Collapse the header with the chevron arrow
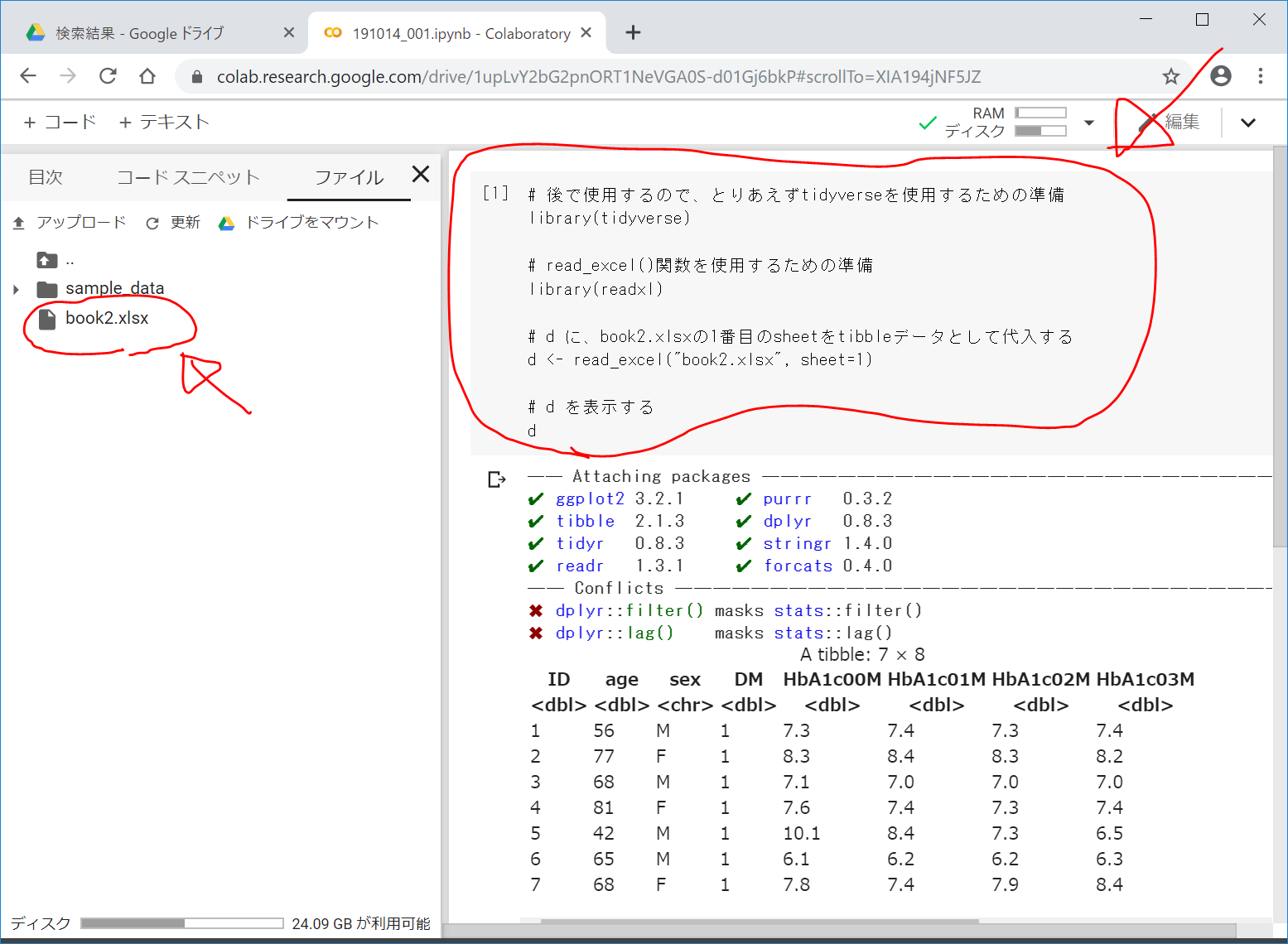 1247,123
